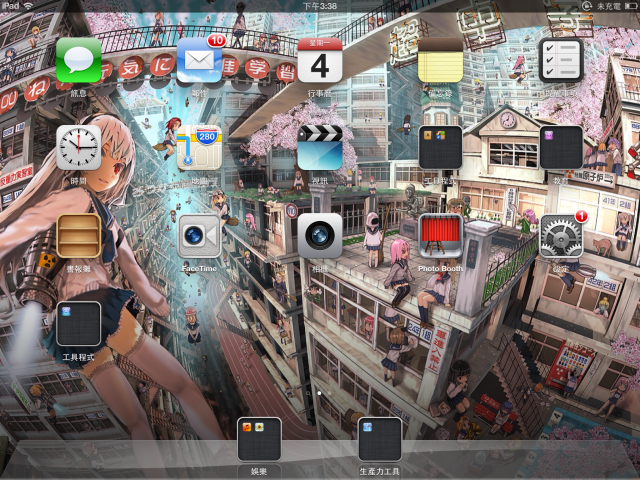This screenshot has height=480, width=640.
Task: Open the 工具程式 folder
Action: tap(78, 324)
